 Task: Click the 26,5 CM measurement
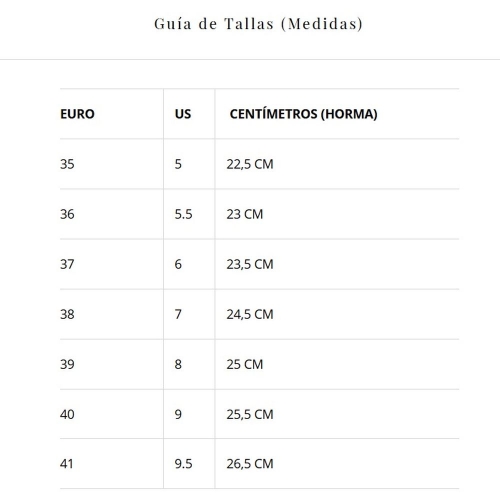[x=250, y=464]
